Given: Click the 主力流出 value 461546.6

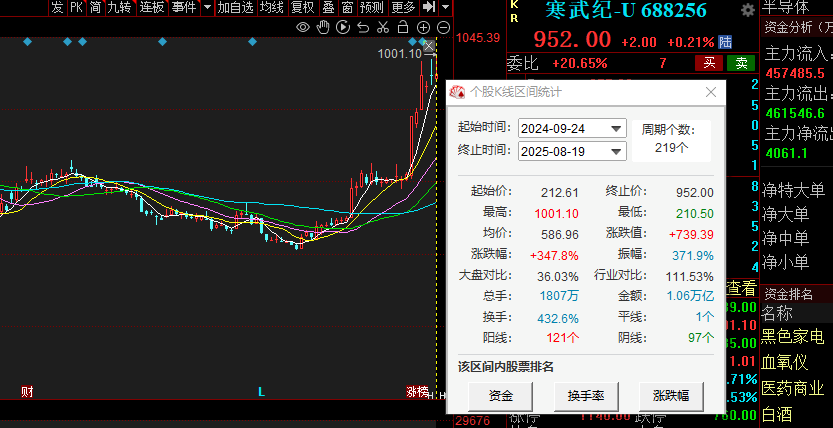Looking at the screenshot, I should click(x=795, y=113).
